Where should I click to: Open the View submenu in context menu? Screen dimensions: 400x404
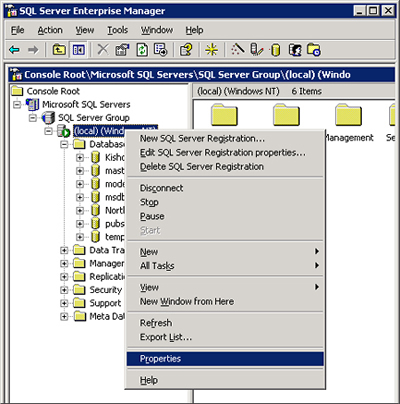coord(225,287)
